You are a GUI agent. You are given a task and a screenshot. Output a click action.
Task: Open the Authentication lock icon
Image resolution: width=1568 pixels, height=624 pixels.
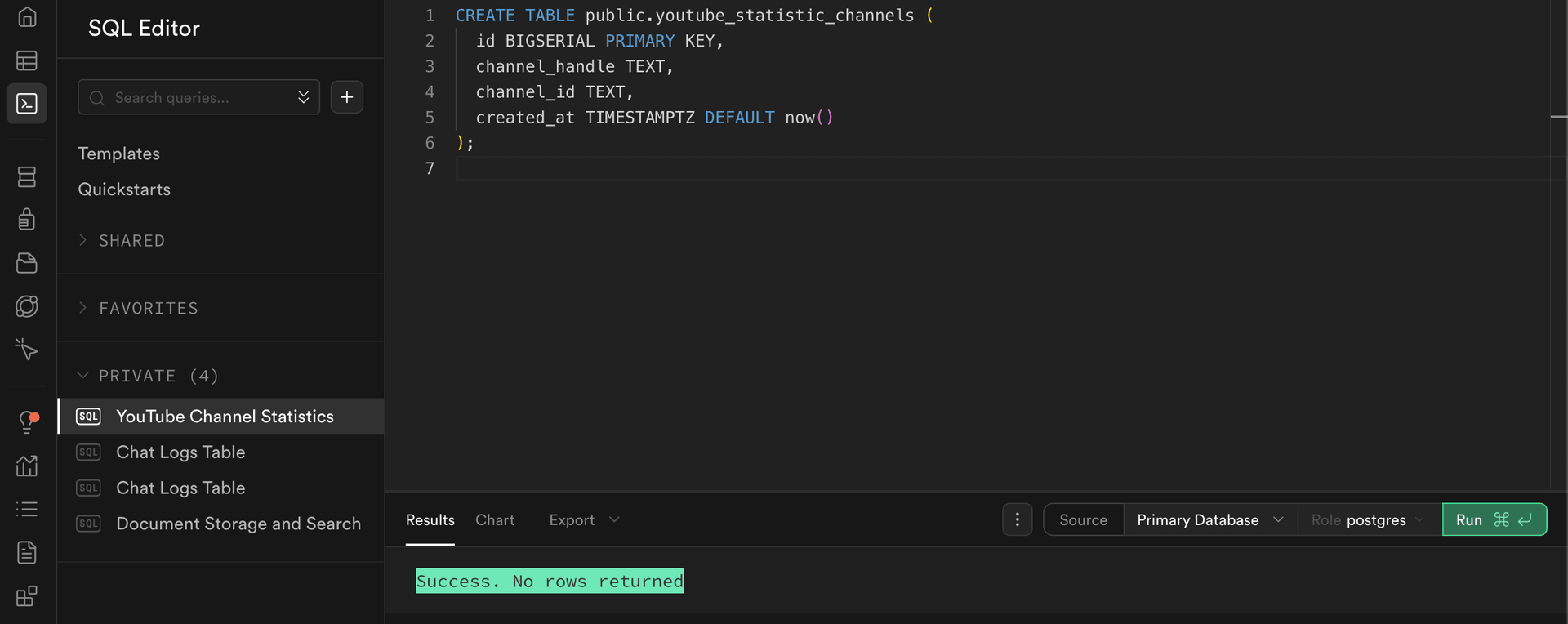[x=27, y=220]
